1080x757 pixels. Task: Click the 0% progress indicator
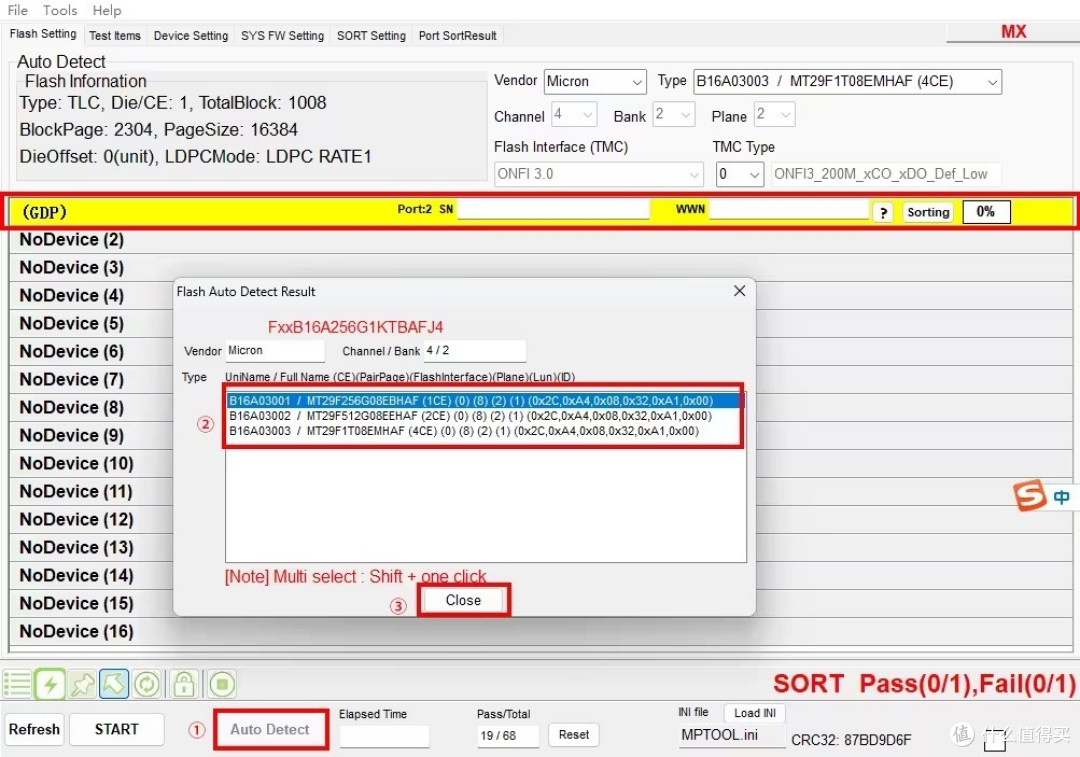[x=986, y=212]
